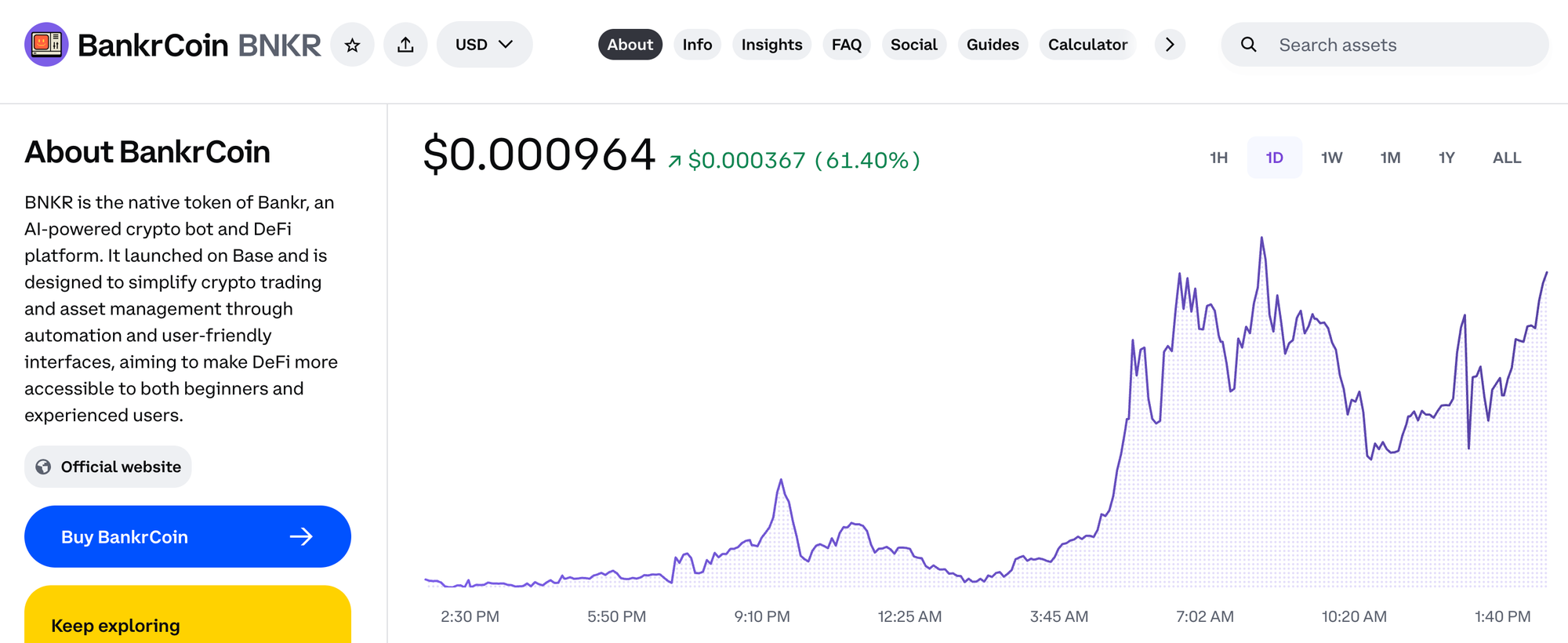Click the 5:50 PM axis label
Image resolution: width=1568 pixels, height=643 pixels.
pyautogui.click(x=617, y=616)
